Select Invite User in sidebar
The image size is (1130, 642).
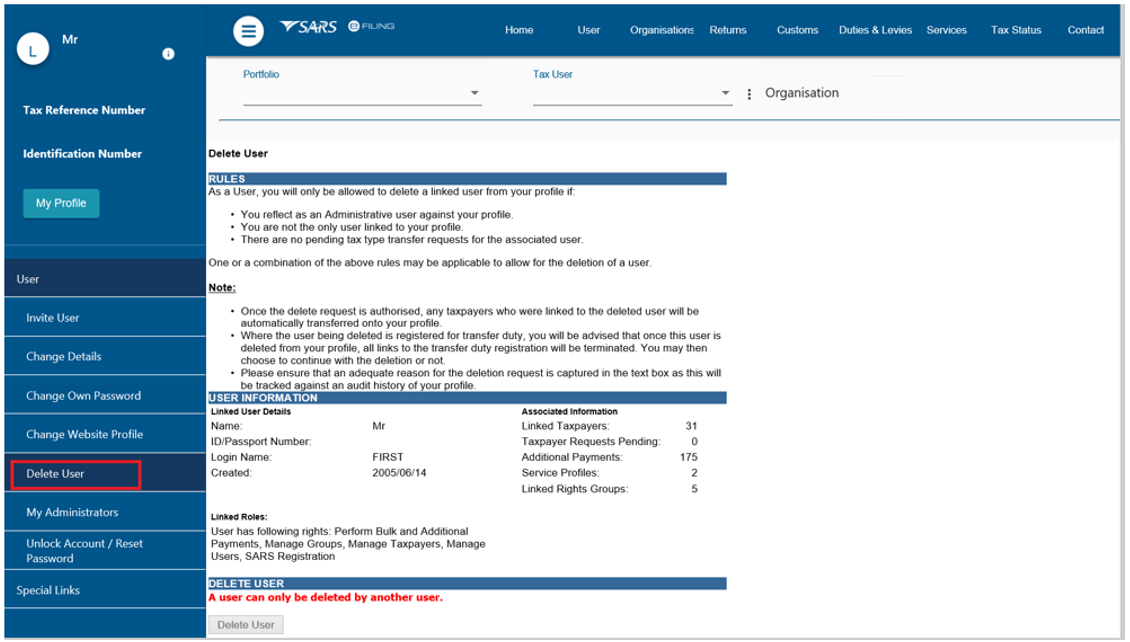coord(53,318)
